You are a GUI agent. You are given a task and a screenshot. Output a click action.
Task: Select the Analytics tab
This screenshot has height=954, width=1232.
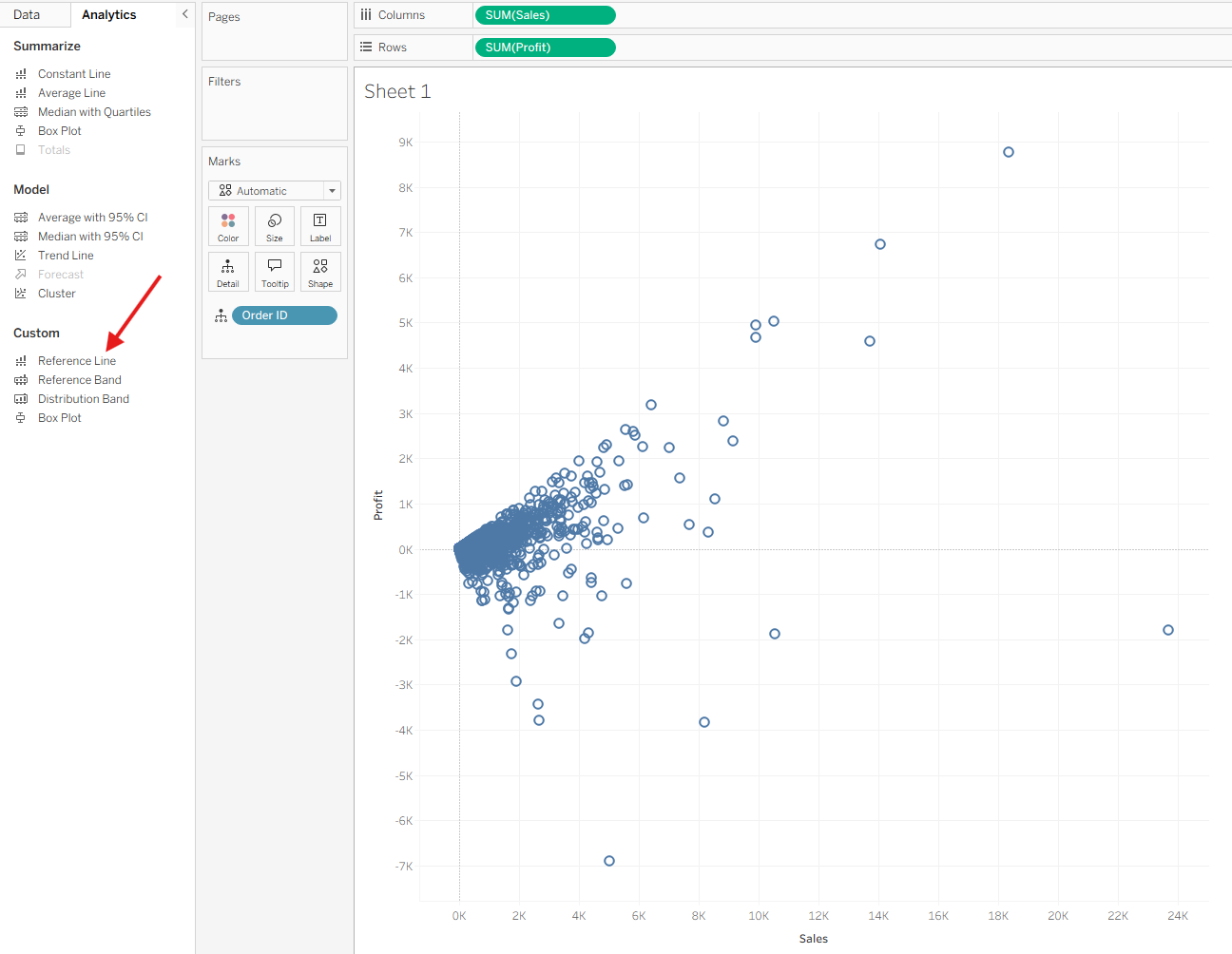click(x=109, y=14)
